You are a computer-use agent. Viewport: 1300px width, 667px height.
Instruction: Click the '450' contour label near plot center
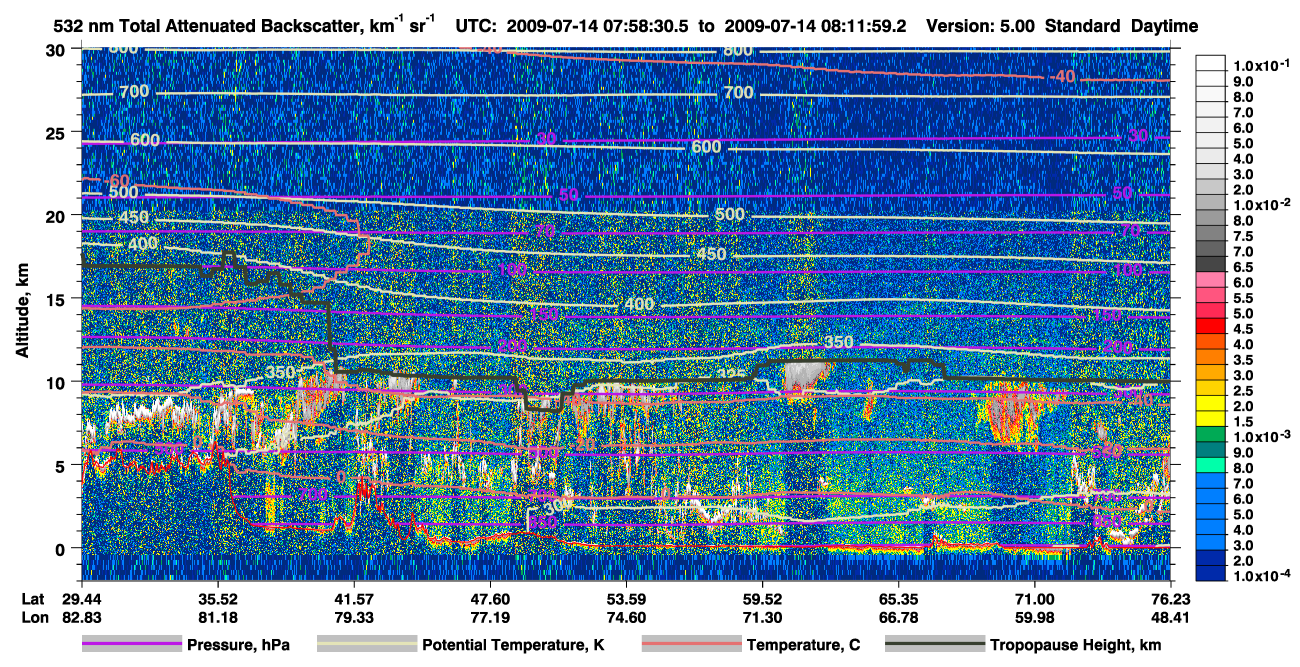point(712,255)
